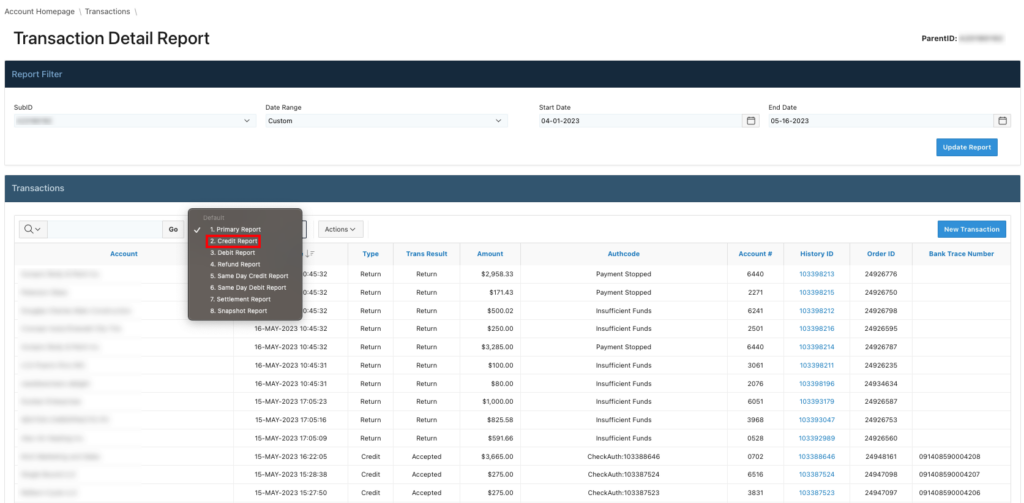This screenshot has width=1024, height=503.
Task: Open History ID 103398213 link
Action: 816,273
